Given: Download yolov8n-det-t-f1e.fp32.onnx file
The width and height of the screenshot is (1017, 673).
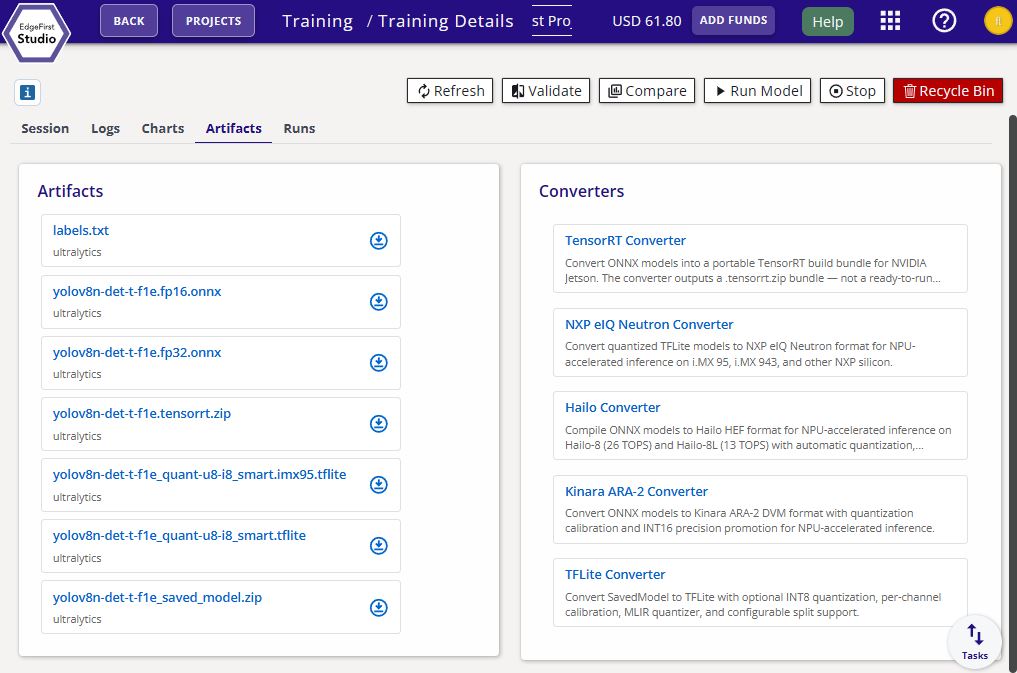Looking at the screenshot, I should 379,362.
